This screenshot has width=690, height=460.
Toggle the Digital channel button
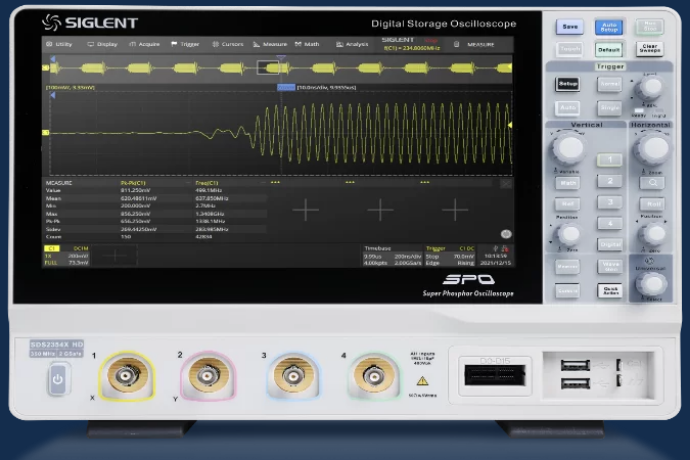coord(609,243)
